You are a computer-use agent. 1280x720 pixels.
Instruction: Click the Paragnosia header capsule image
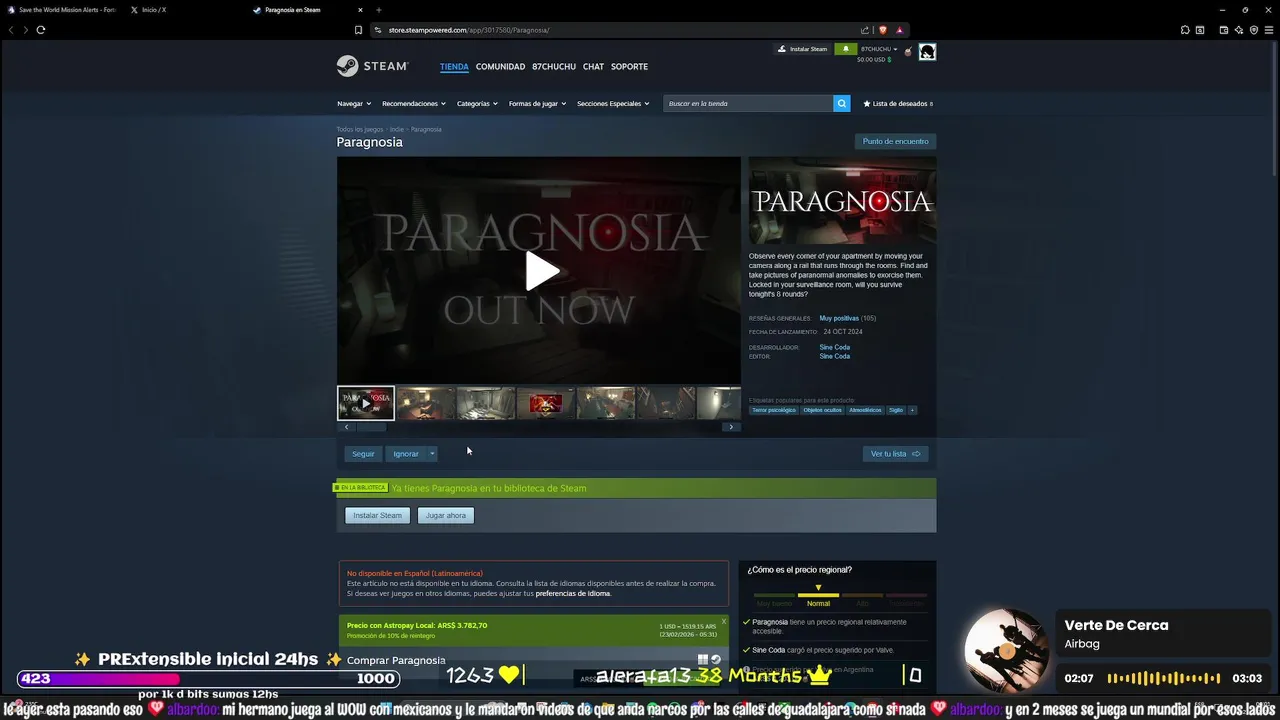[843, 200]
